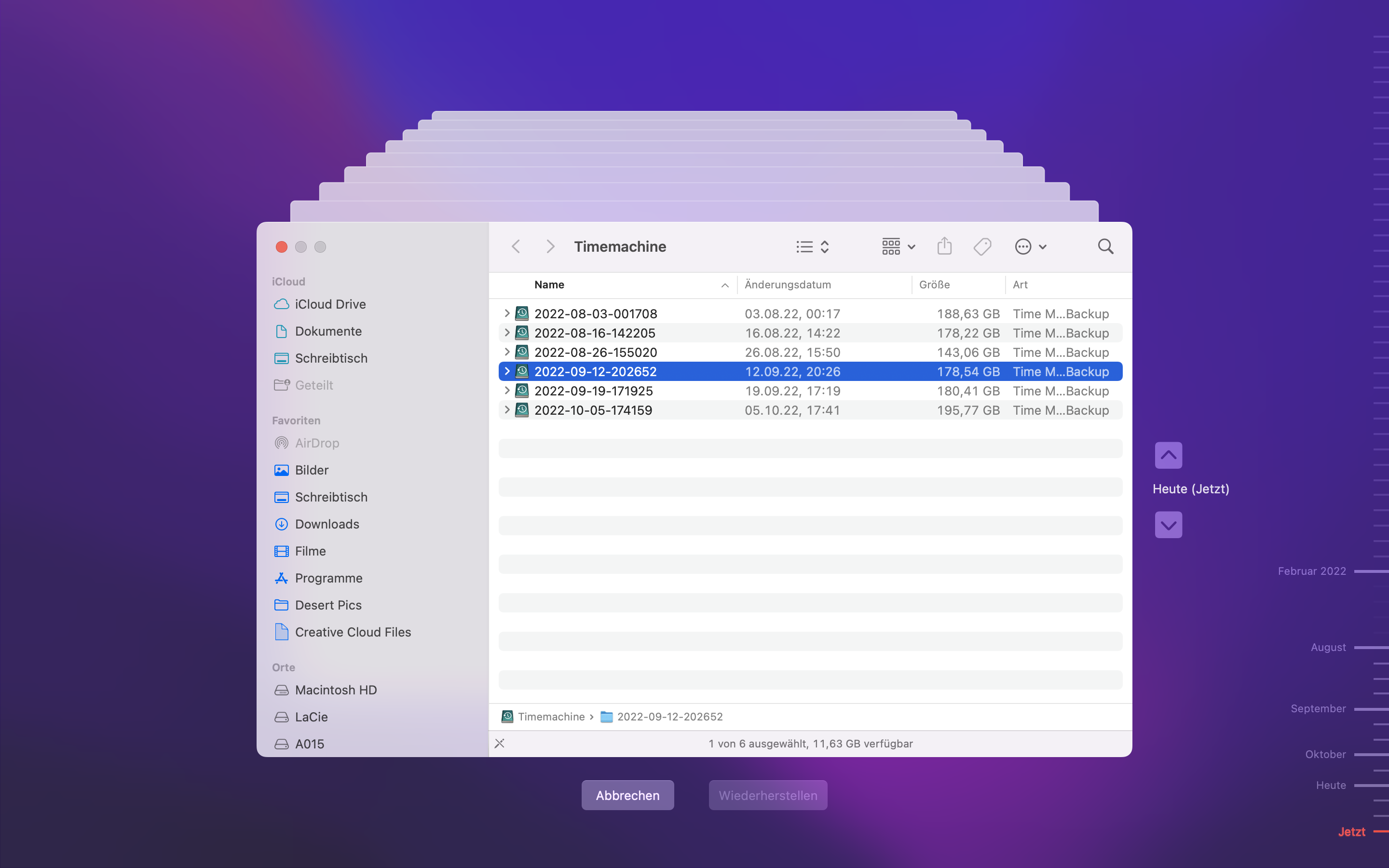Open Downloads in the sidebar
The width and height of the screenshot is (1389, 868).
coord(327,524)
